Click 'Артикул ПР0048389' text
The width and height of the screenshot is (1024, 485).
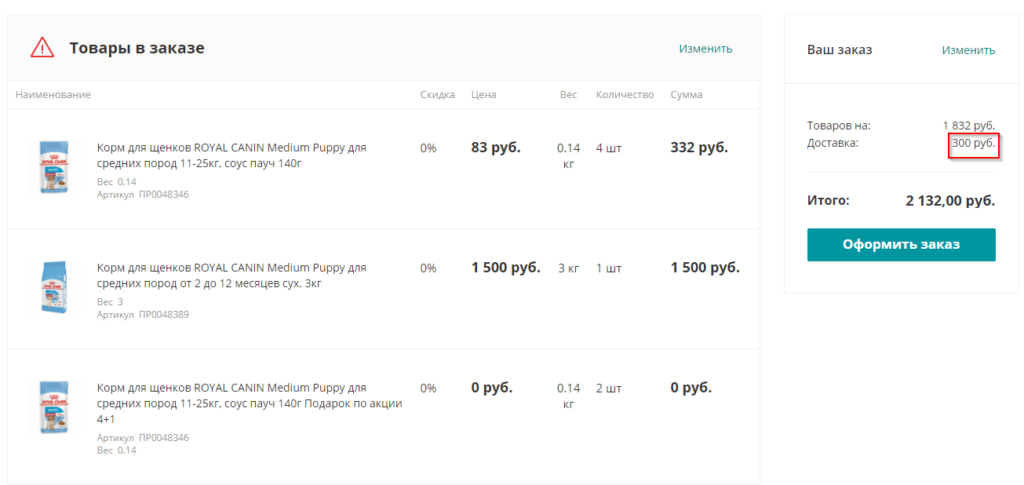click(143, 315)
